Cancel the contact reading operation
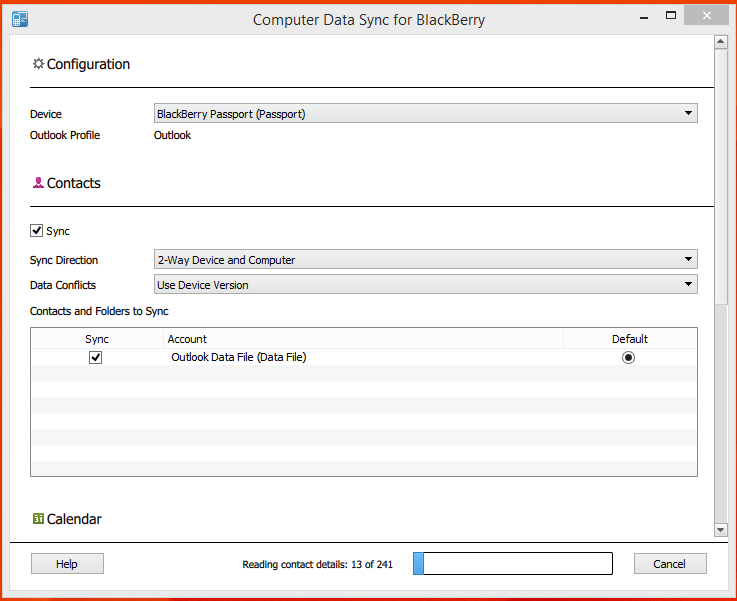 coord(670,563)
